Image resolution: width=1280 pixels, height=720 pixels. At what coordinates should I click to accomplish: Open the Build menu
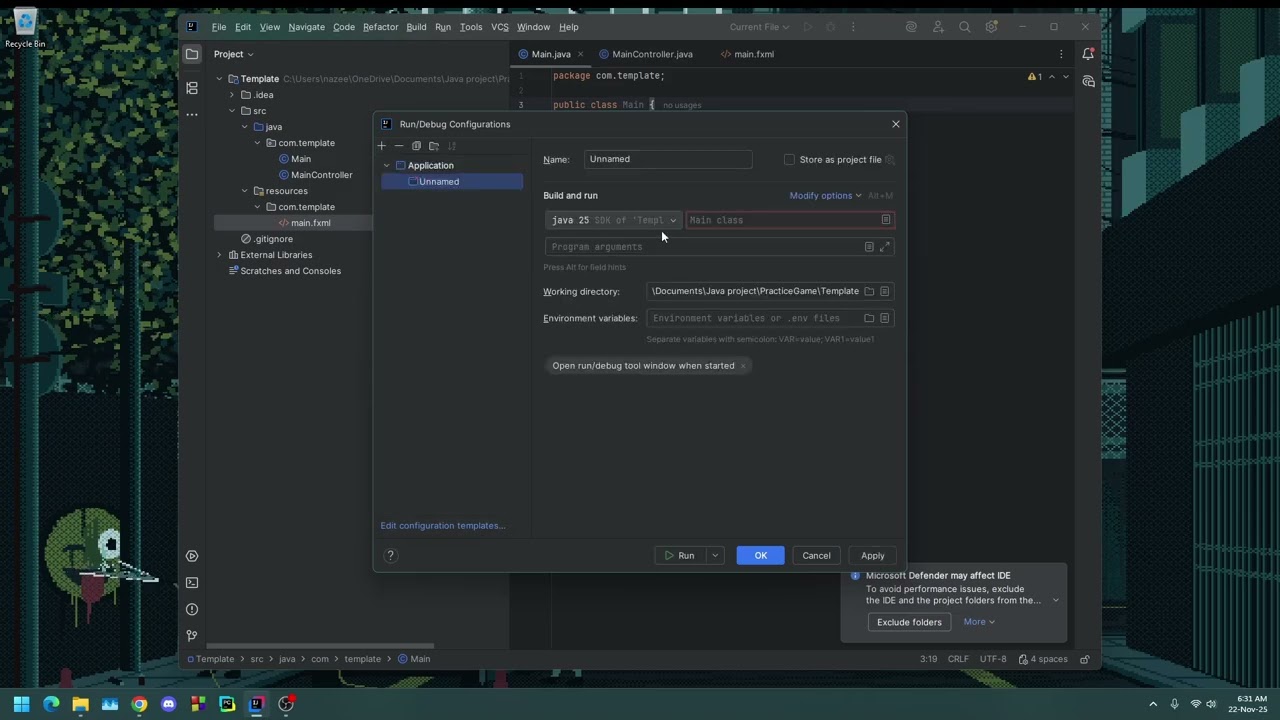[416, 27]
